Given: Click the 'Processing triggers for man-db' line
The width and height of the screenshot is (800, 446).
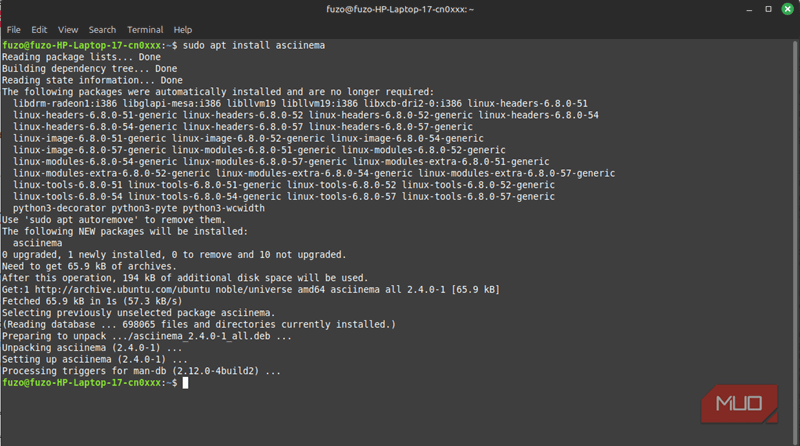Looking at the screenshot, I should click(x=140, y=371).
